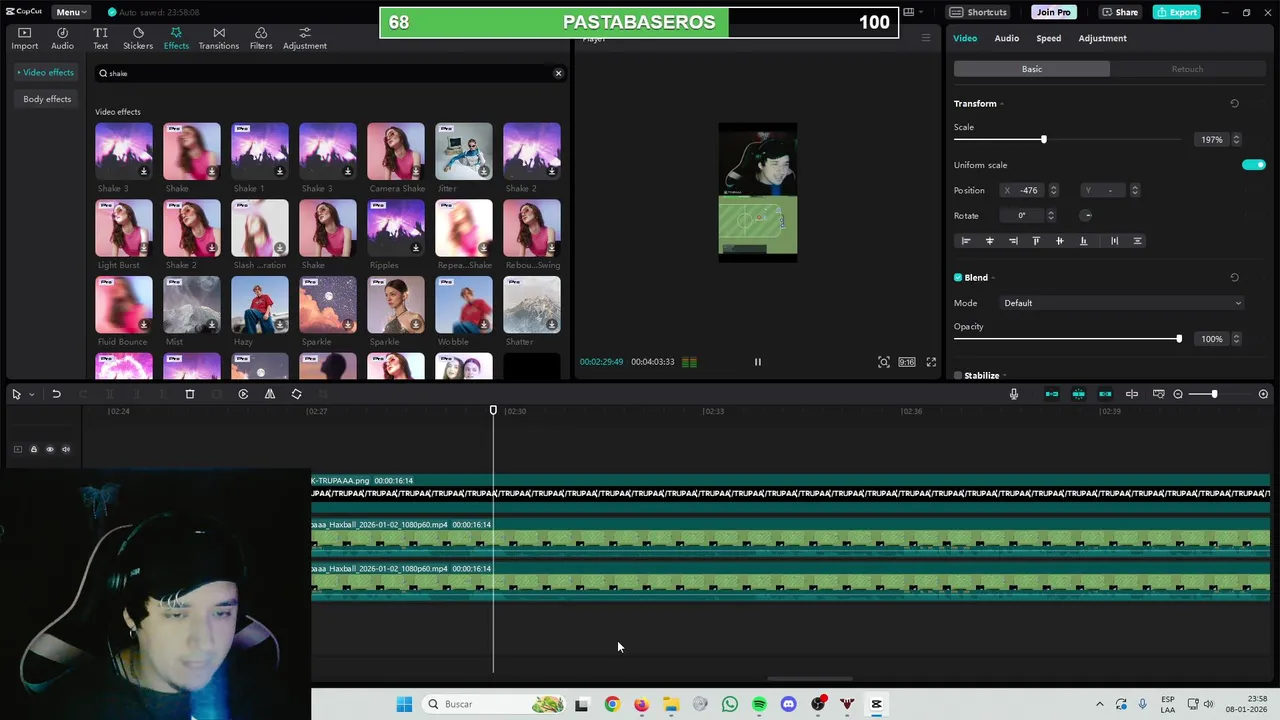Select the Basic sub-tab
Viewport: 1280px width, 720px height.
[1031, 69]
